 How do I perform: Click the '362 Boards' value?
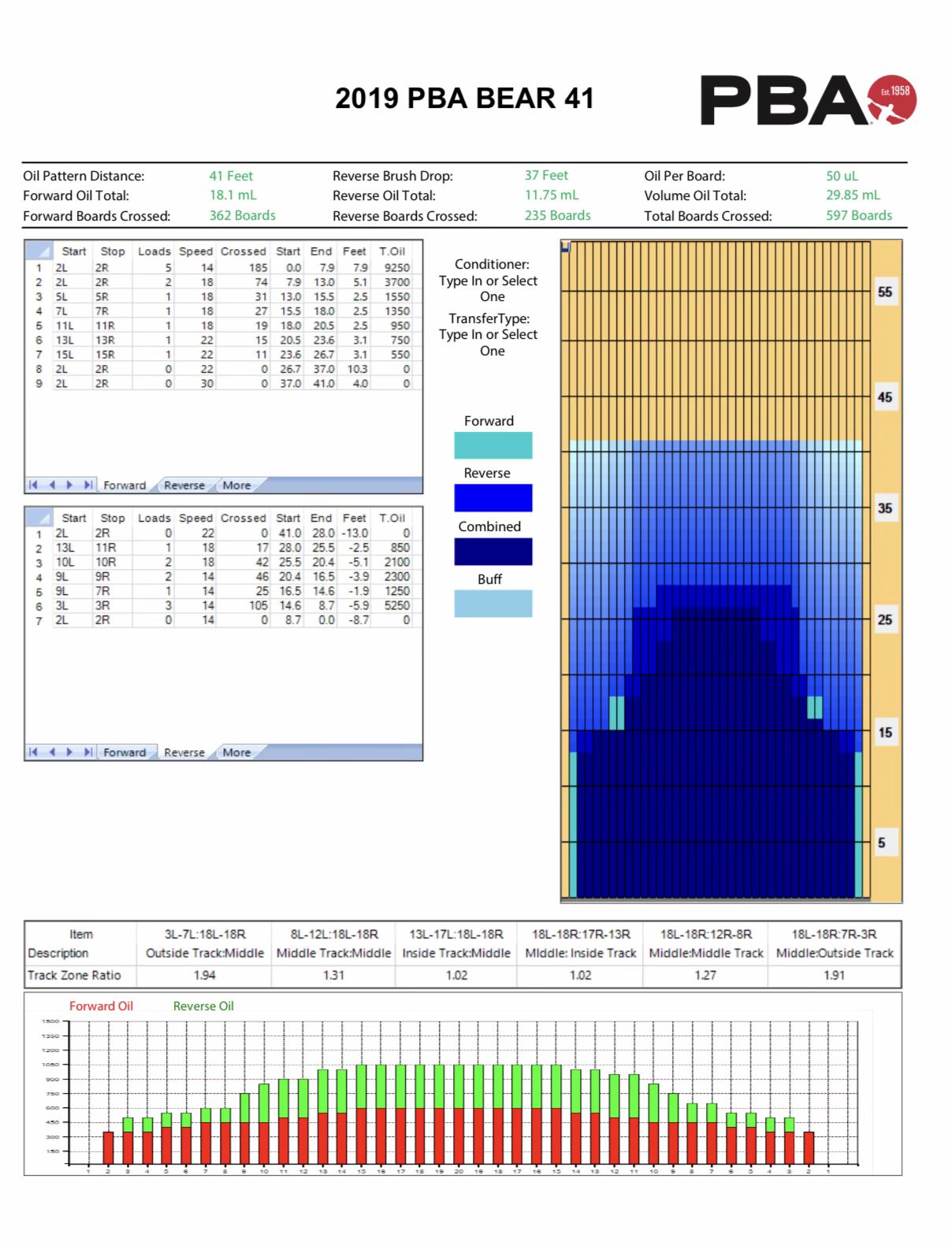click(242, 215)
